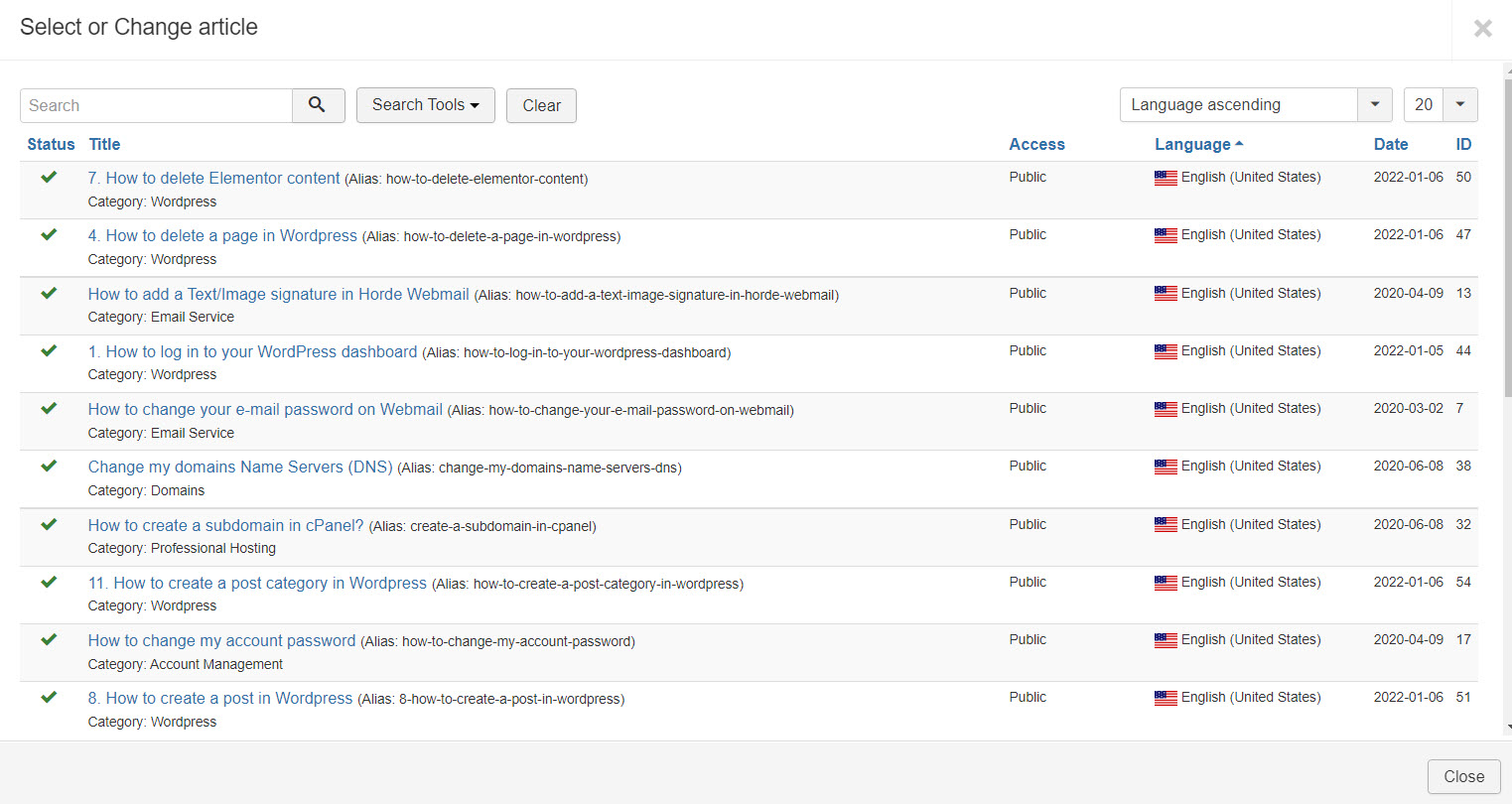Image resolution: width=1512 pixels, height=804 pixels.
Task: Click US flag in Elementor content row
Action: pos(1166,178)
